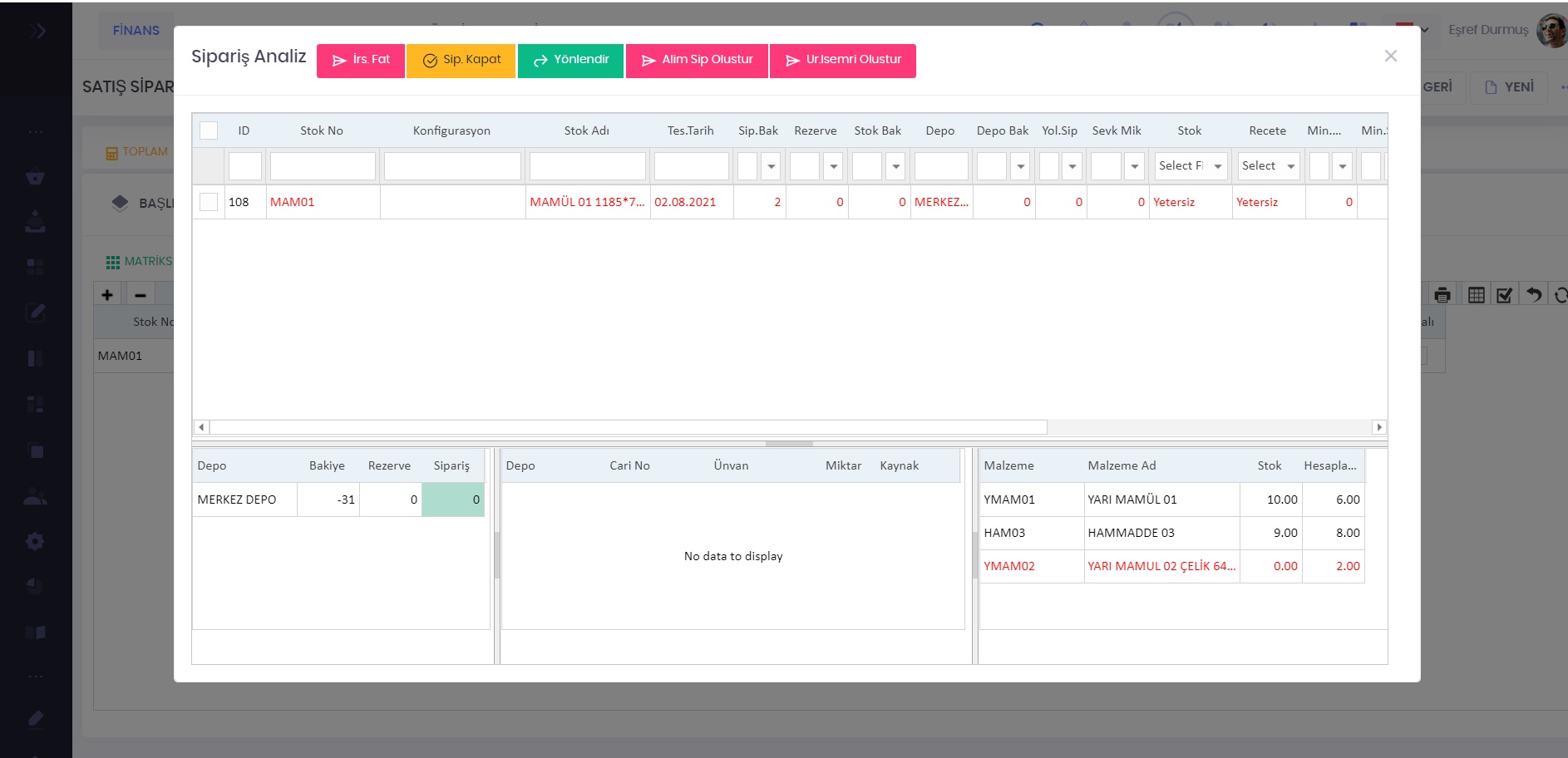This screenshot has height=758, width=1568.
Task: Click Alim Sip Olustur button
Action: 697,61
